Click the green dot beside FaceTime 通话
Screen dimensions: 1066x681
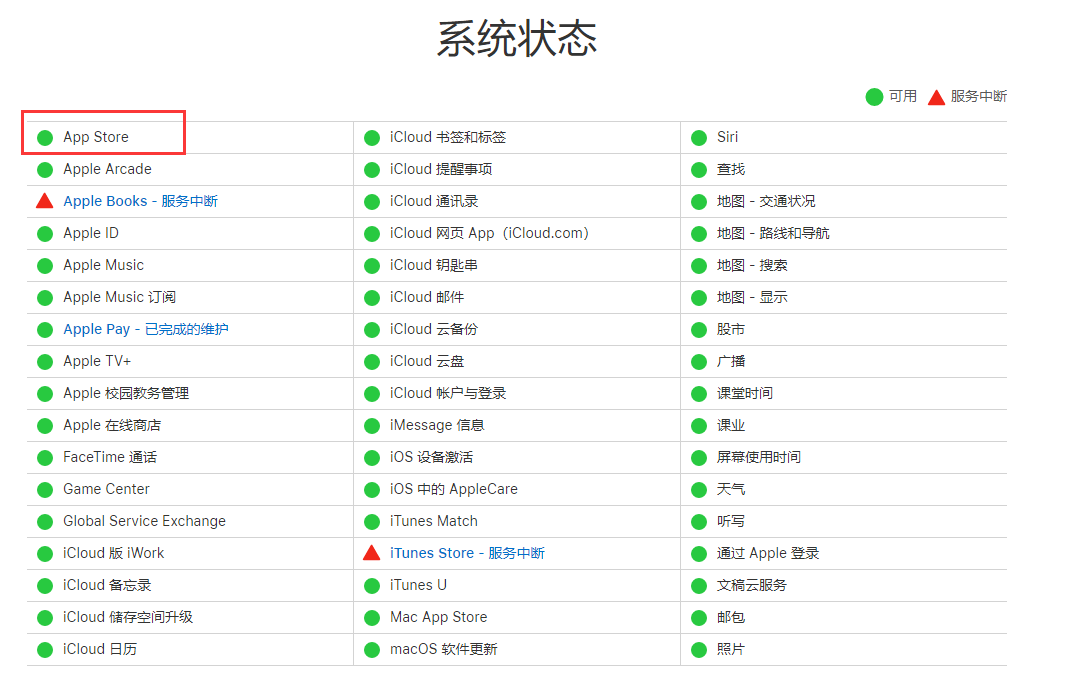(45, 457)
